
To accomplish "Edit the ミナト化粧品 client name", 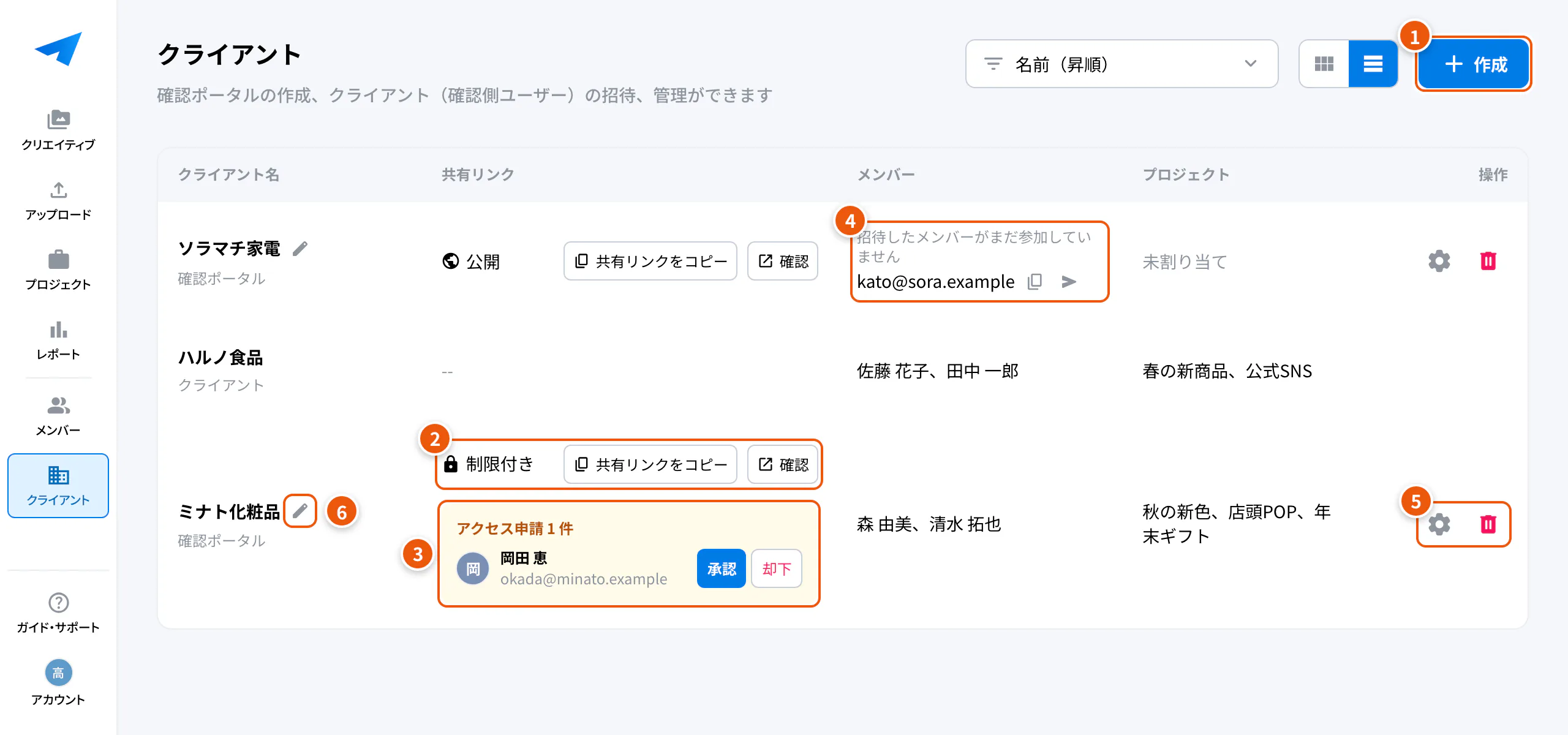I will (300, 510).
